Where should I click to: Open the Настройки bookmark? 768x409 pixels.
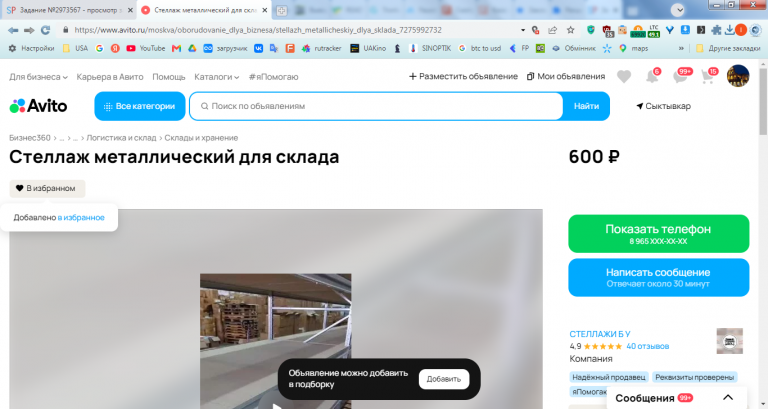pos(31,48)
